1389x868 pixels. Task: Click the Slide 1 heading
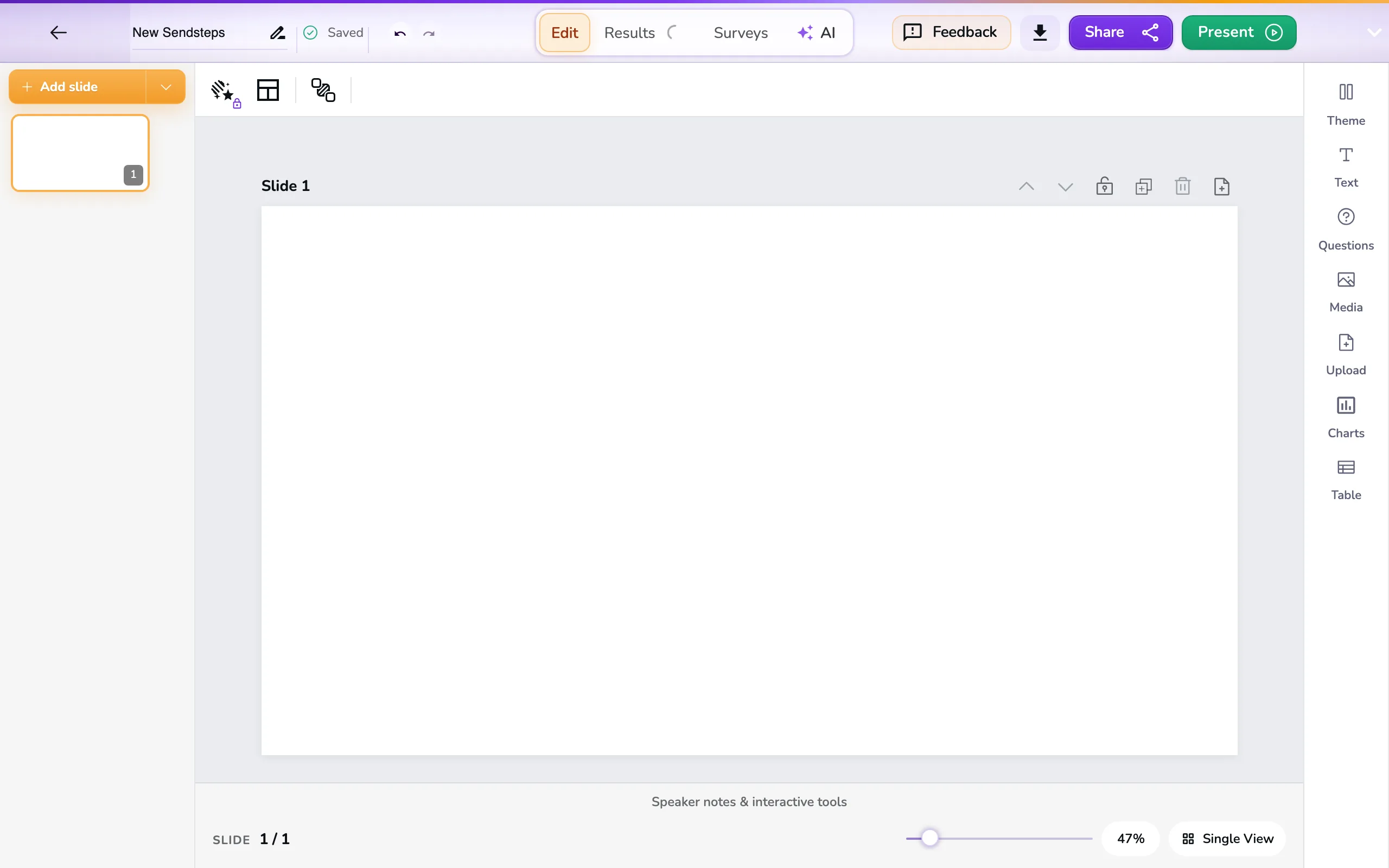click(285, 186)
